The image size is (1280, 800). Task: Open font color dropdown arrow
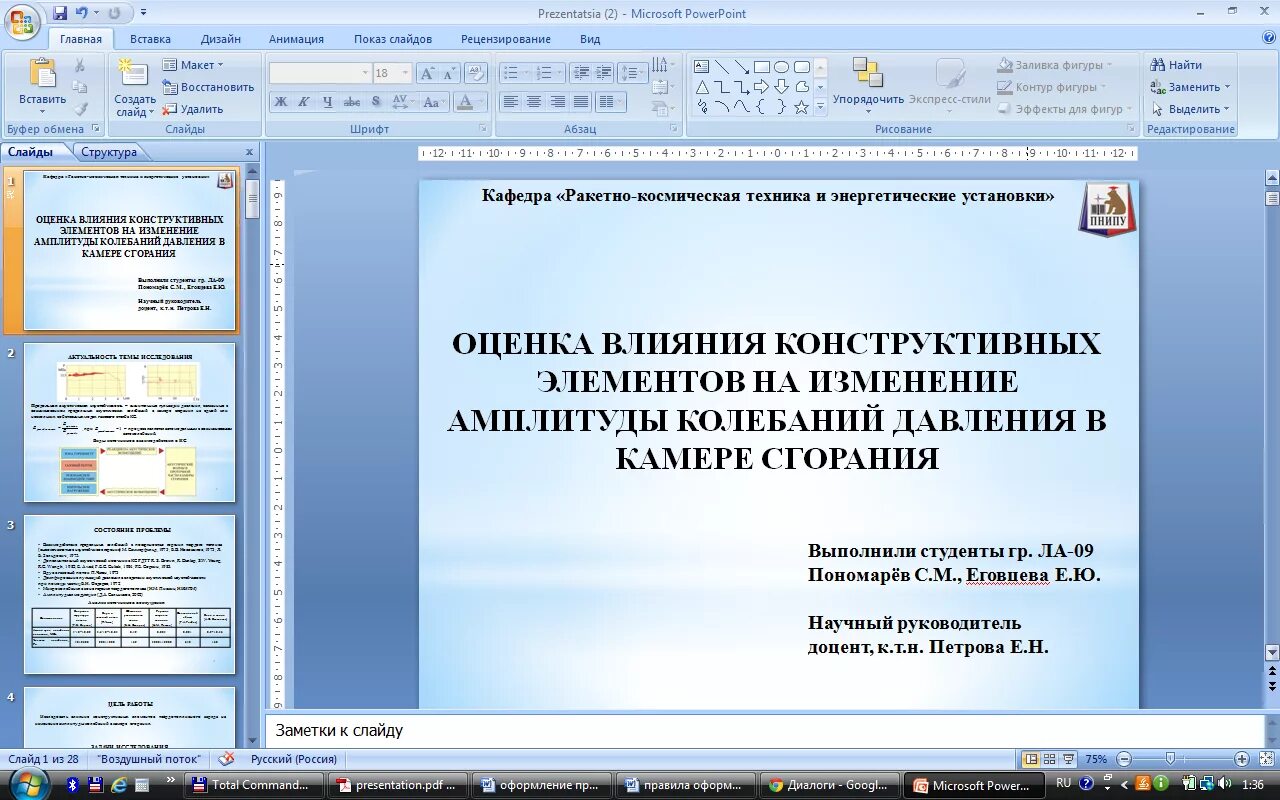tap(480, 102)
